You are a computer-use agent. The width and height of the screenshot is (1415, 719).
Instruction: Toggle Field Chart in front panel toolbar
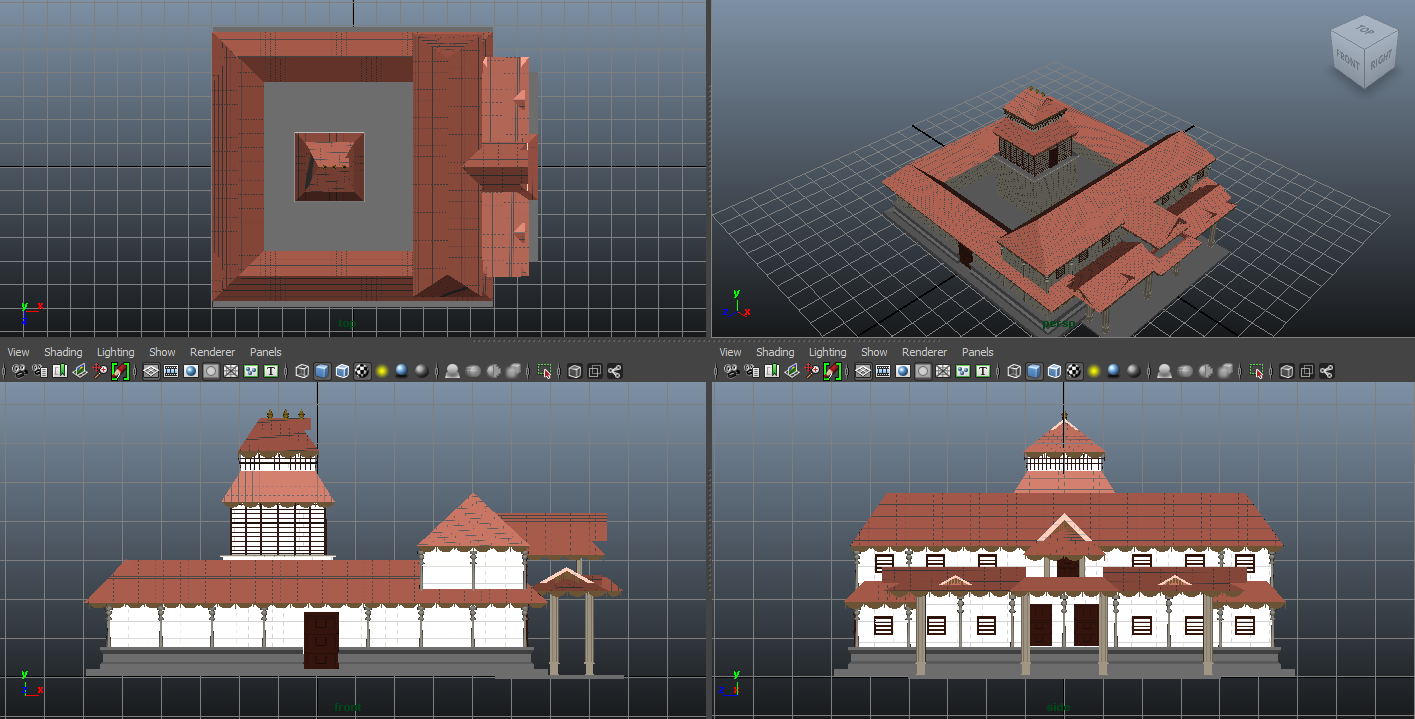(230, 371)
